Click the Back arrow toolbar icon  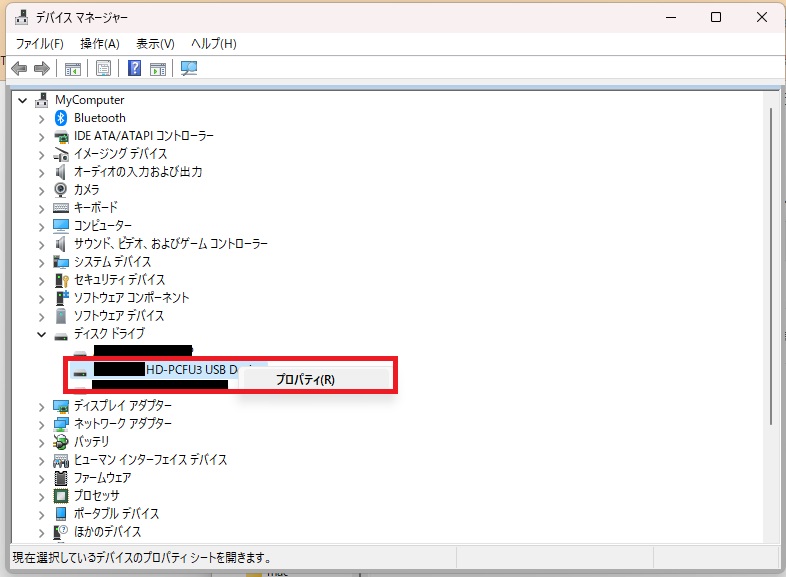[x=19, y=69]
